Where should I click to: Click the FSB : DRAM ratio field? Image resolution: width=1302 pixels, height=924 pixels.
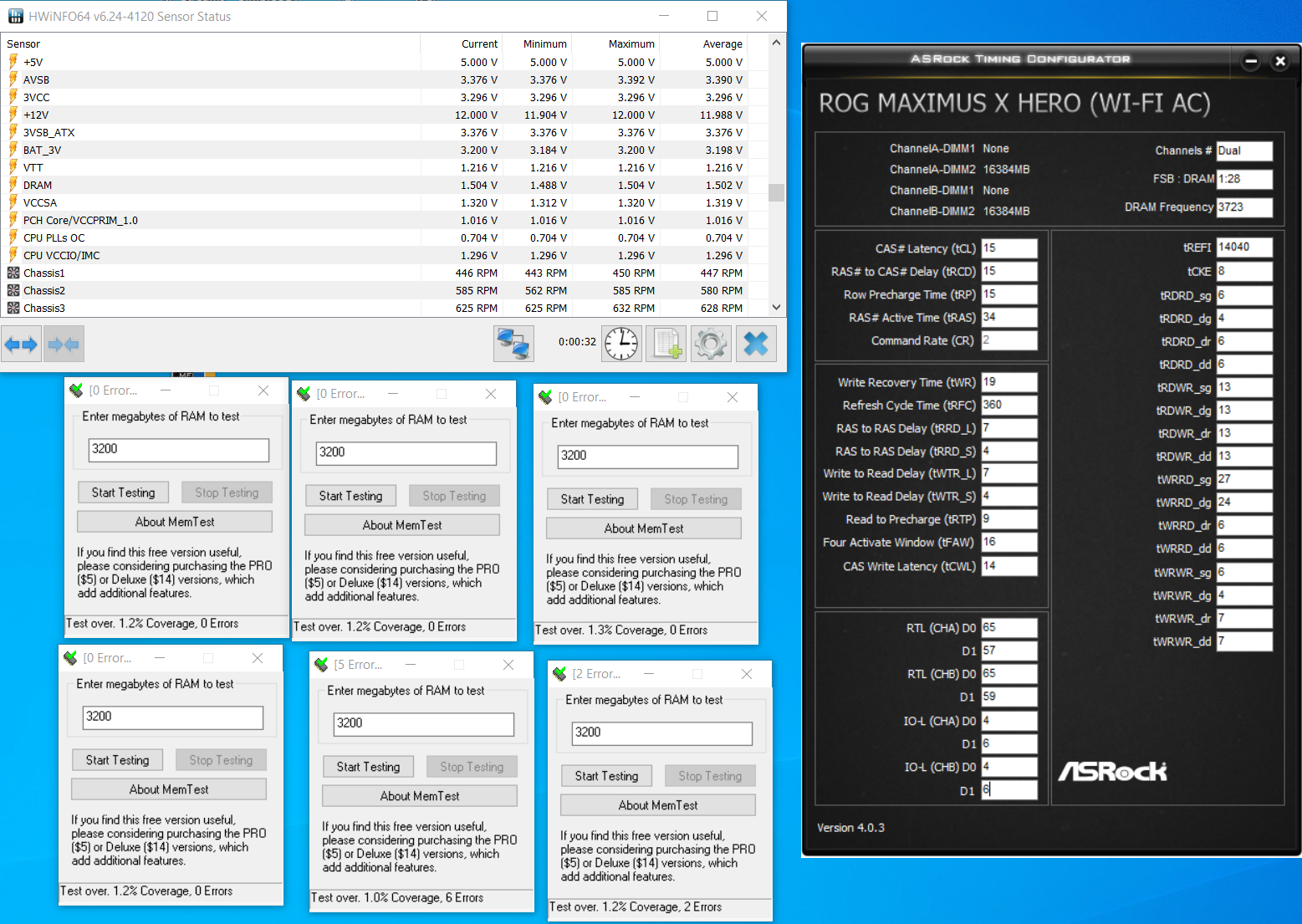1244,179
